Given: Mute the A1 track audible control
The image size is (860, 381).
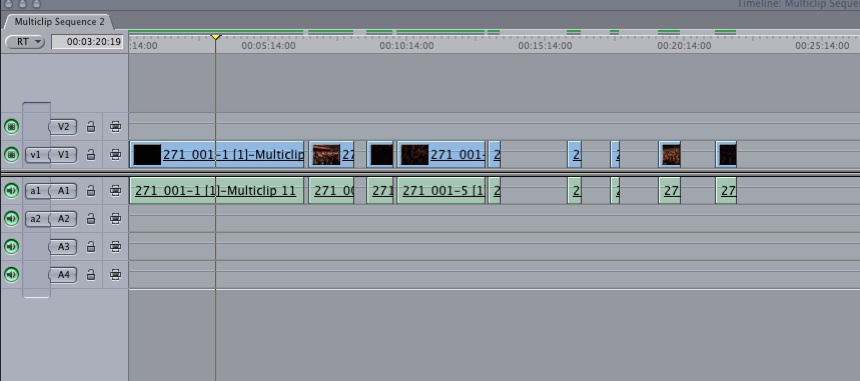Looking at the screenshot, I should pyautogui.click(x=11, y=191).
